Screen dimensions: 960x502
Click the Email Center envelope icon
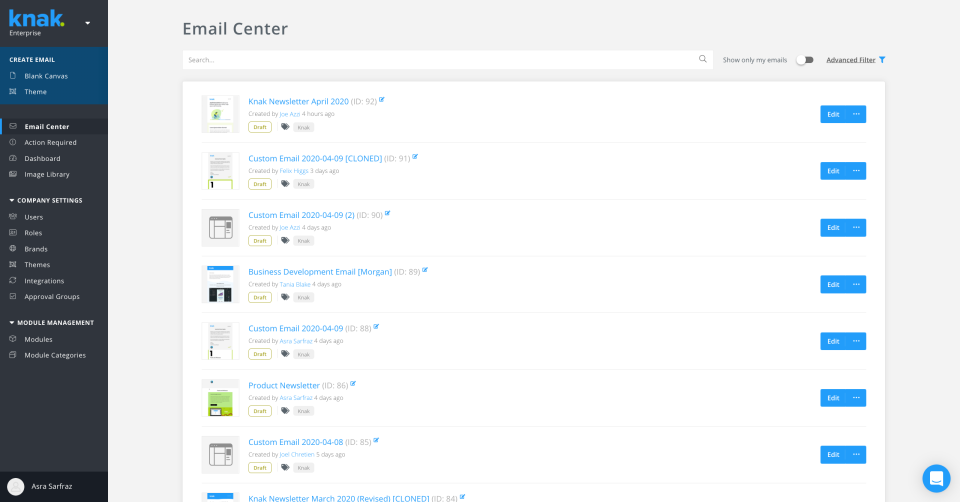[13, 126]
